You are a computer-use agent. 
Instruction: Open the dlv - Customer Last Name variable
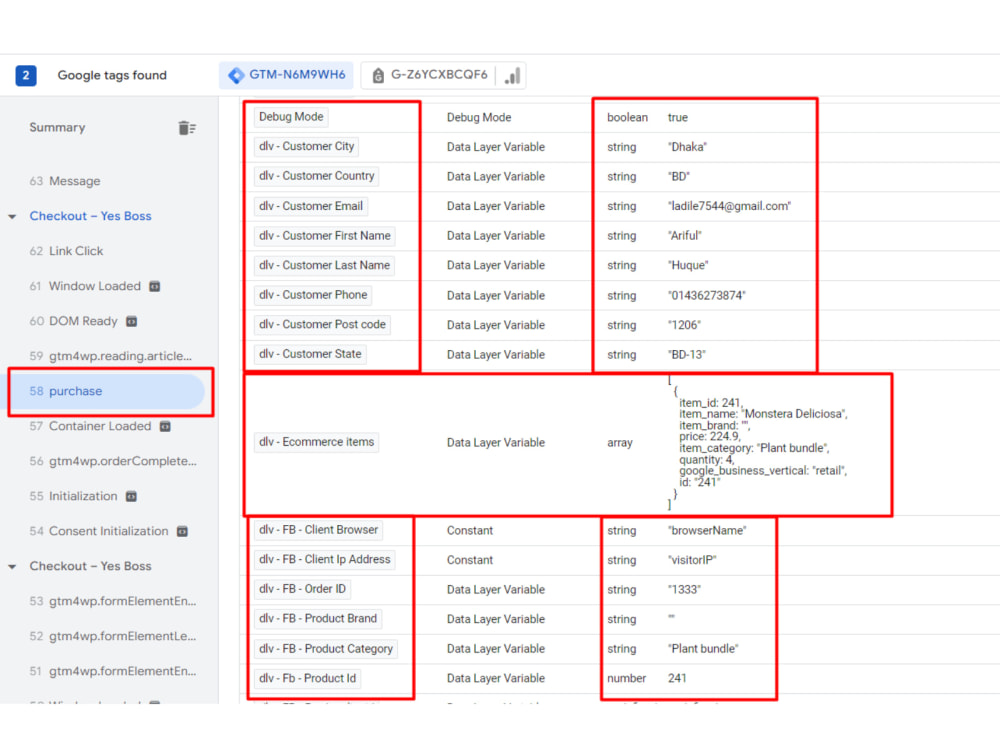[324, 265]
